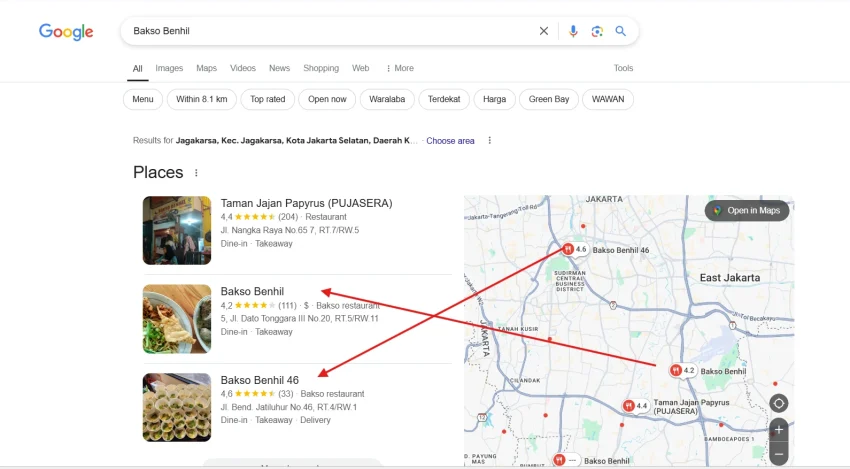850x469 pixels.
Task: Zoom out the map with minus button
Action: [779, 454]
